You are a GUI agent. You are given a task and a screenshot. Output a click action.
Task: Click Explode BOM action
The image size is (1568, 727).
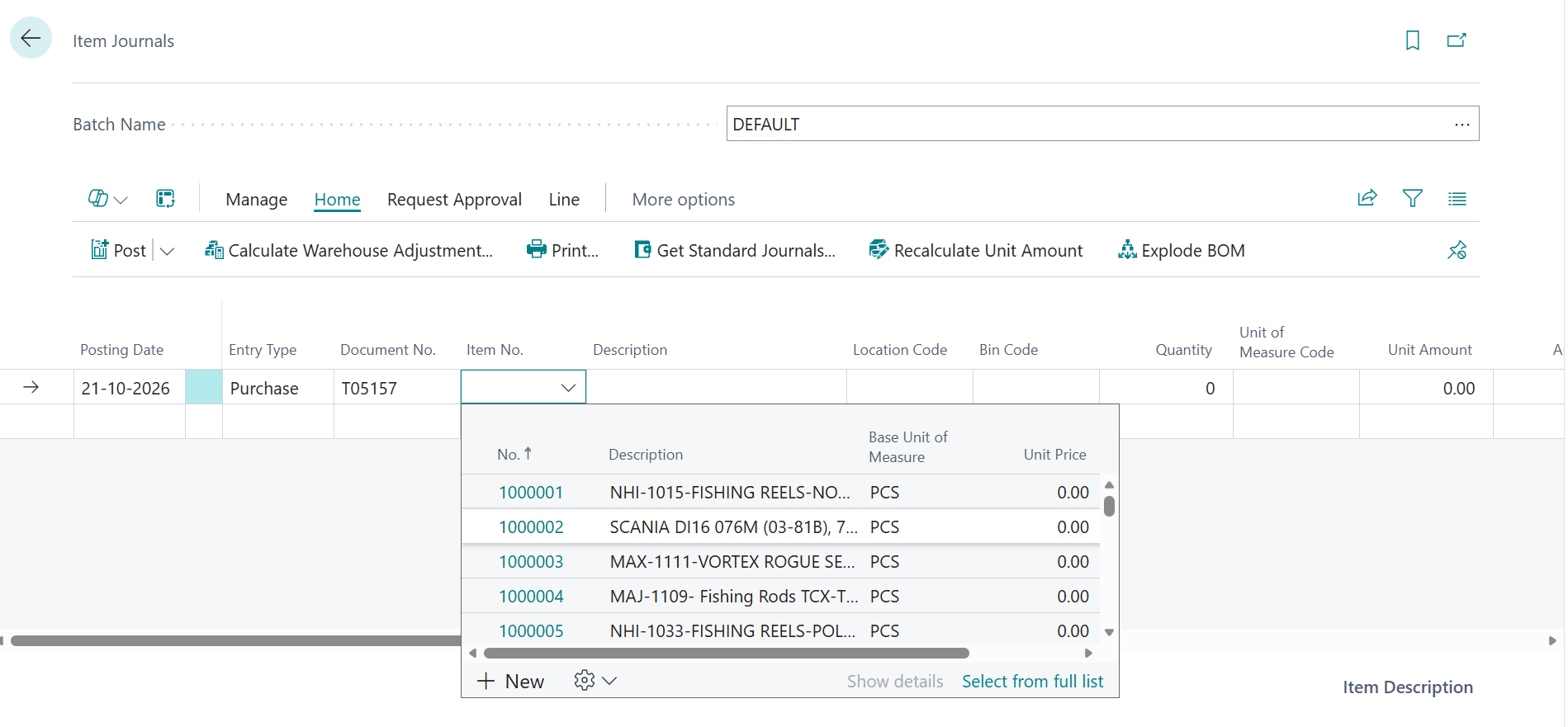tap(1182, 250)
